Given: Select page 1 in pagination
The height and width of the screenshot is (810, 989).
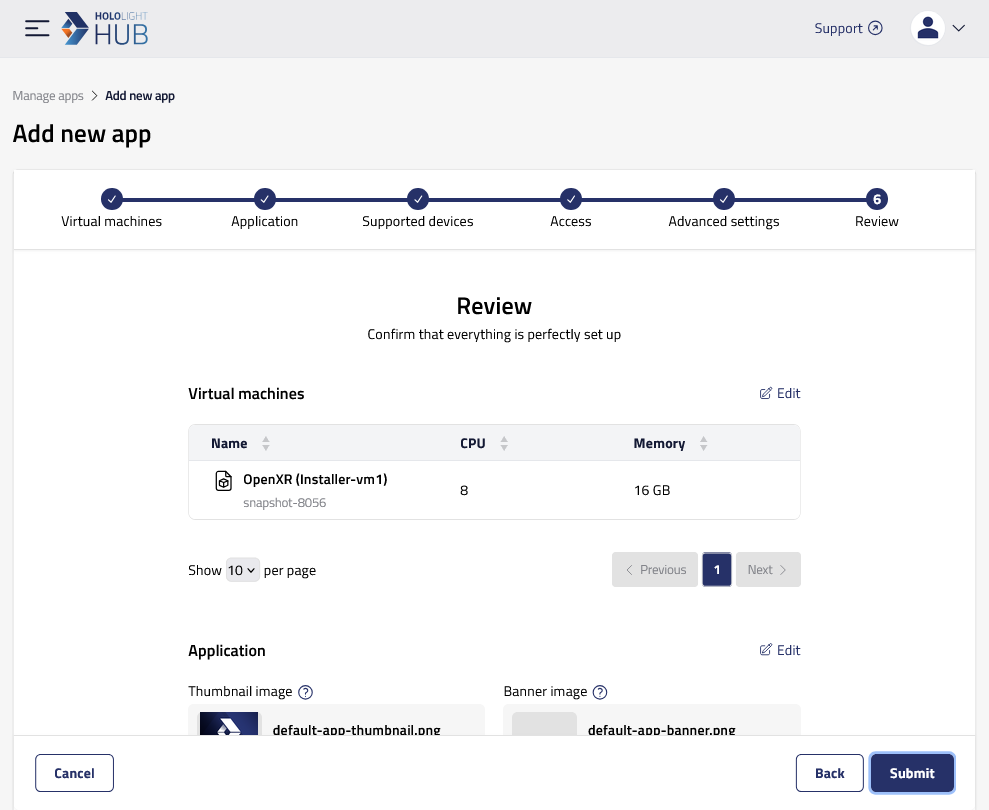Looking at the screenshot, I should (717, 570).
